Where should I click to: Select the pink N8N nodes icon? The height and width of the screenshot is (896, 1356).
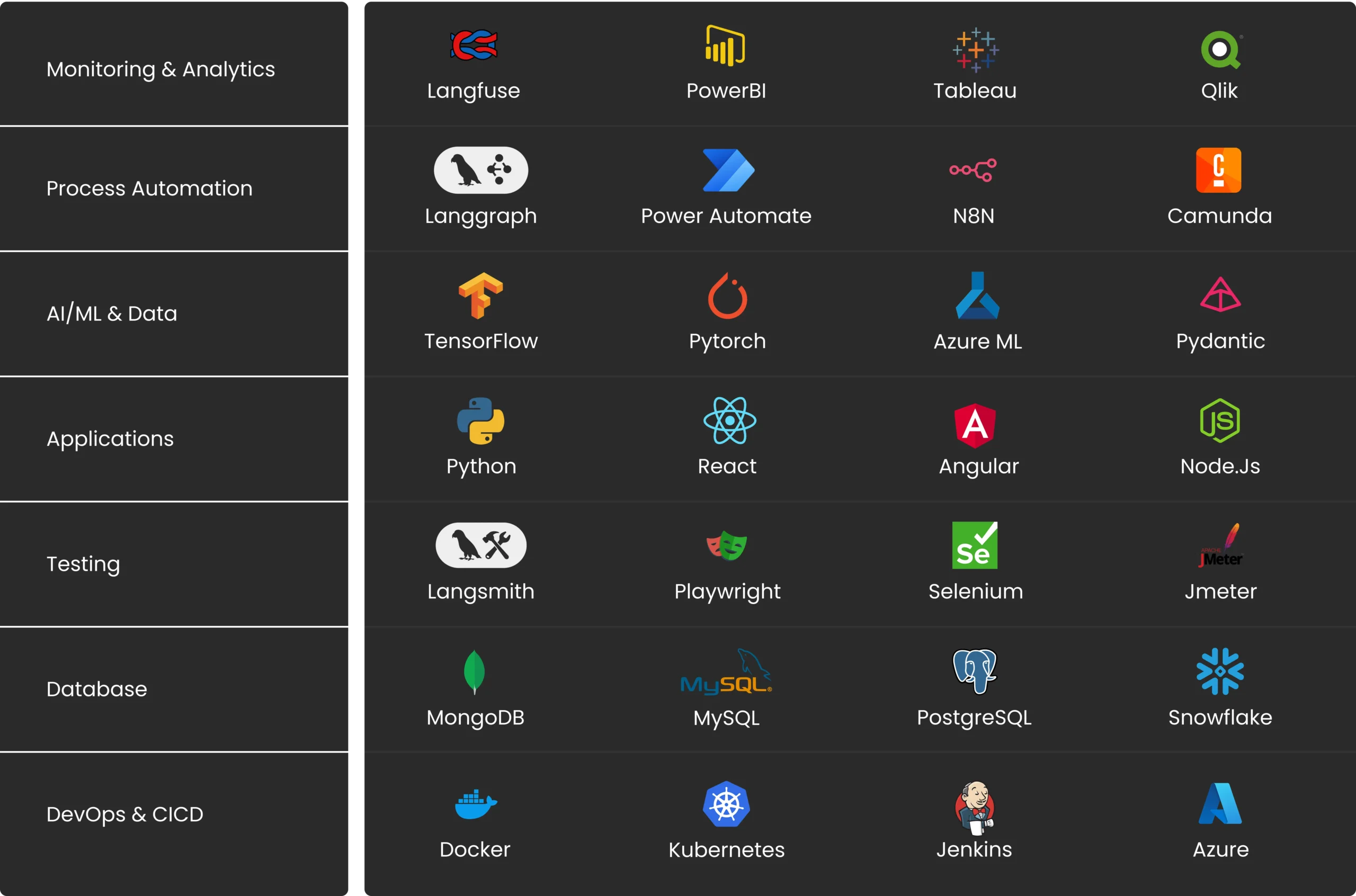[x=973, y=171]
